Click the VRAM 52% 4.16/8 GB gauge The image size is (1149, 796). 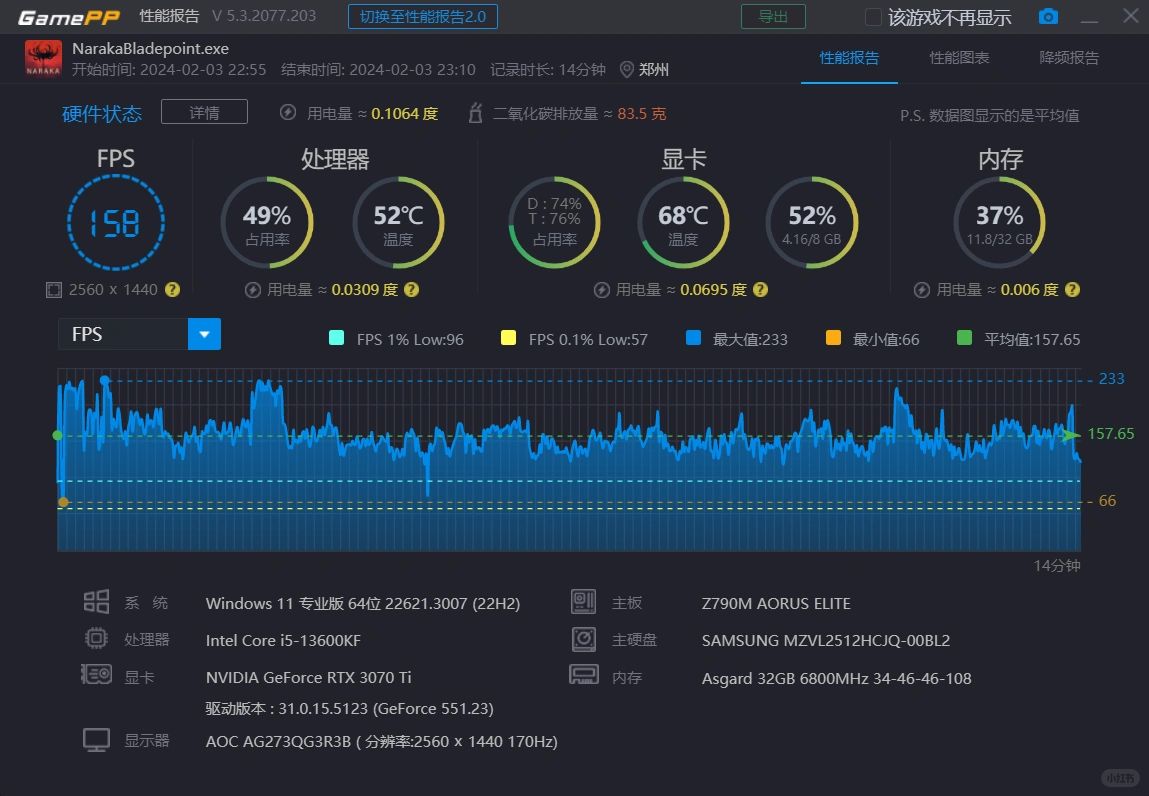(x=812, y=222)
